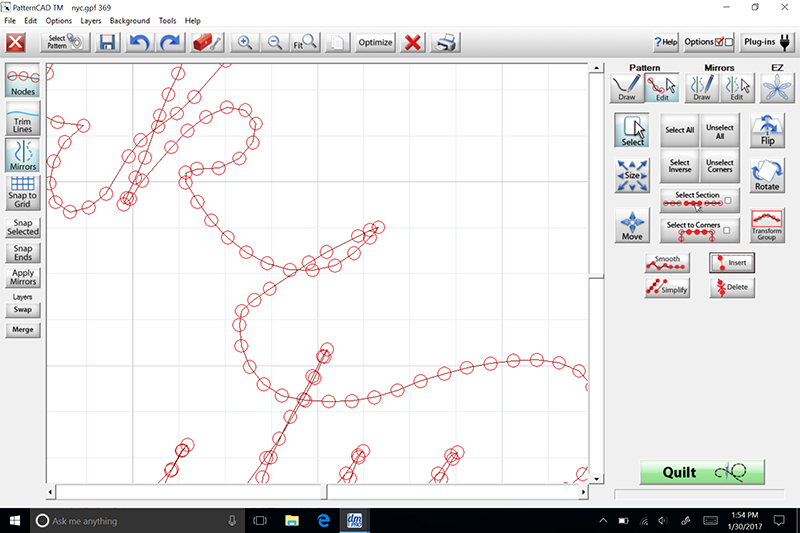The height and width of the screenshot is (533, 800).
Task: Open File Explorer from the taskbar
Action: (292, 521)
